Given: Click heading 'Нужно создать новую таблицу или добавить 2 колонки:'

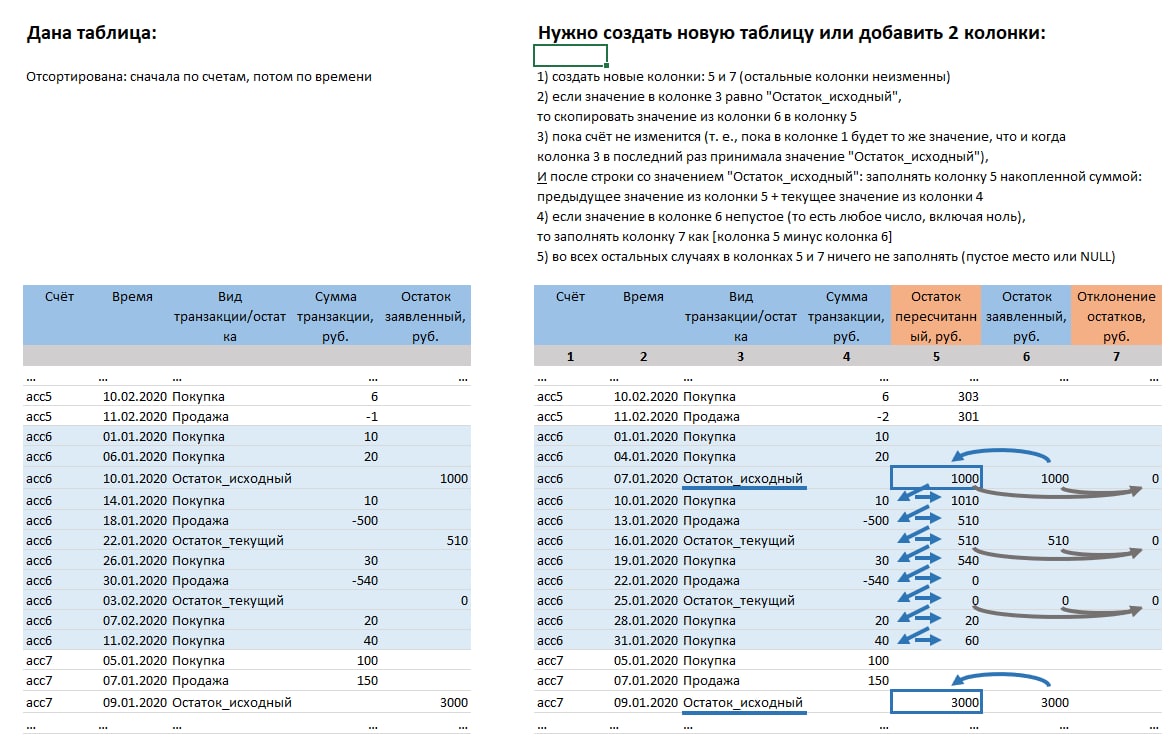Looking at the screenshot, I should tap(791, 33).
